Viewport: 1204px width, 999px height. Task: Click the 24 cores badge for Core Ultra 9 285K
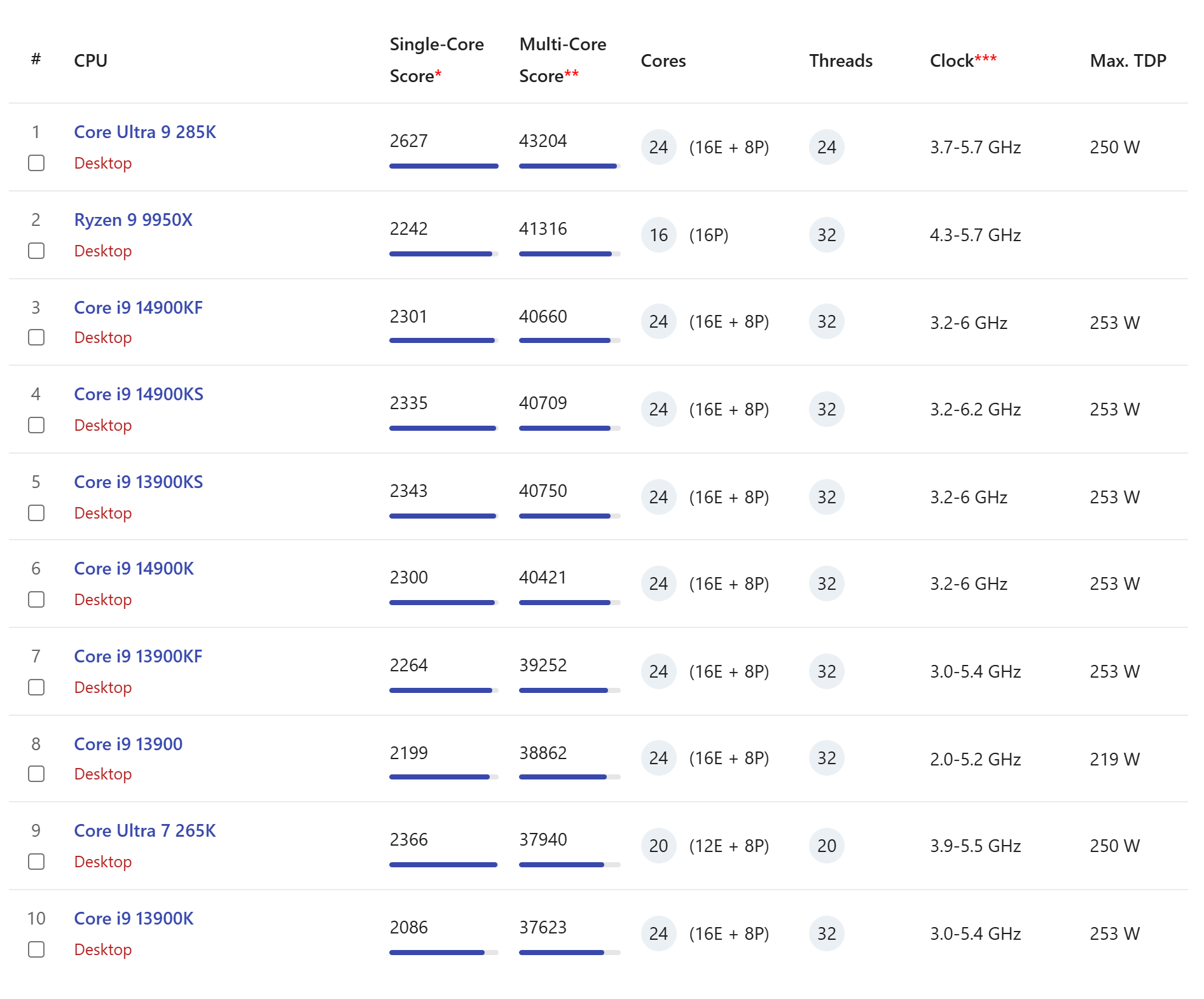658,147
